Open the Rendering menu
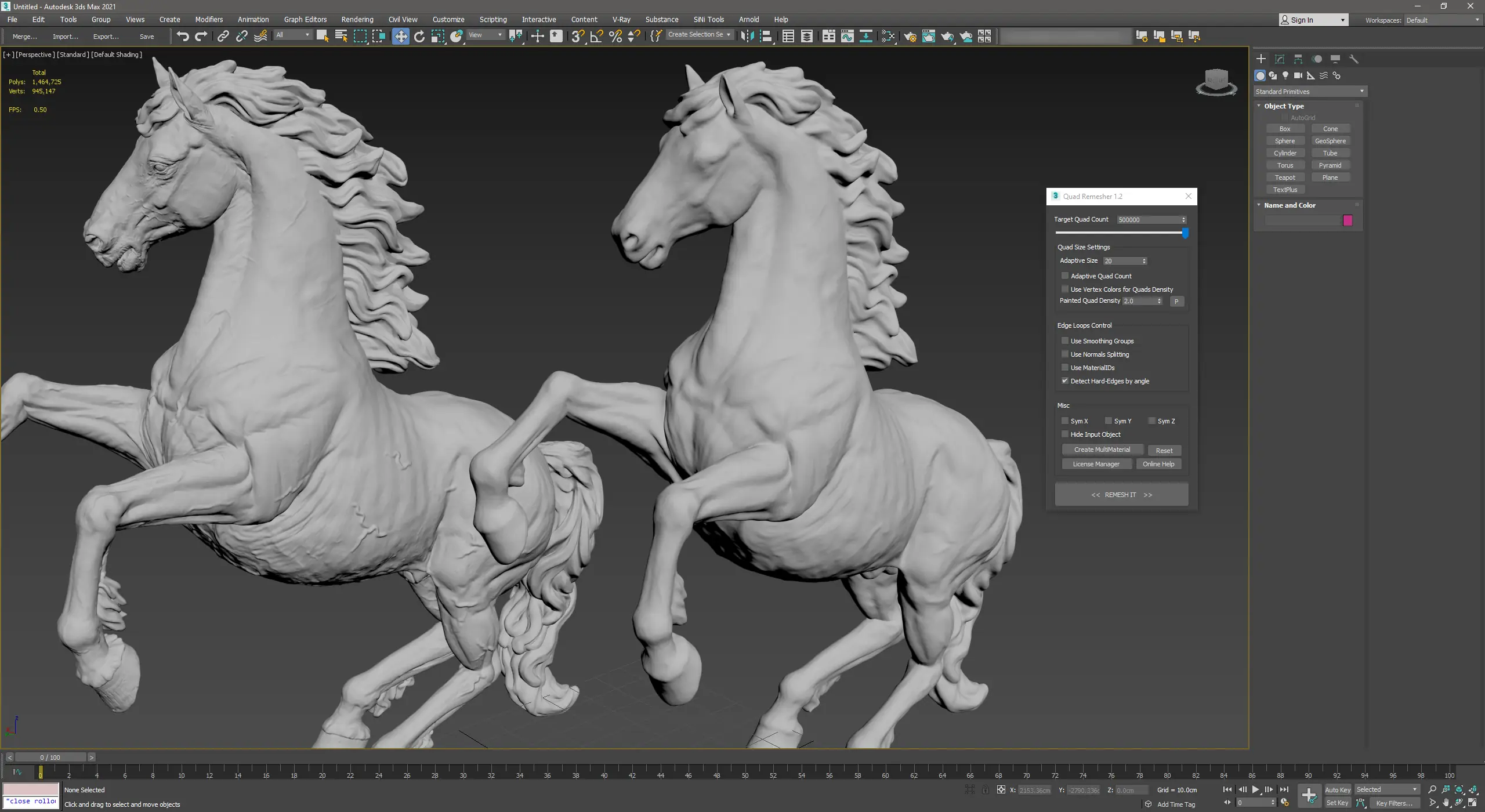1485x812 pixels. pyautogui.click(x=357, y=19)
